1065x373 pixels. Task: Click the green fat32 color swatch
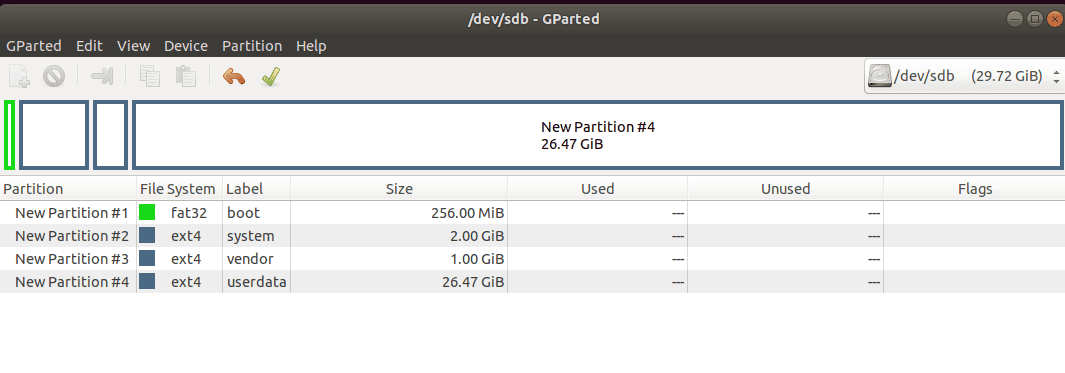click(x=147, y=213)
